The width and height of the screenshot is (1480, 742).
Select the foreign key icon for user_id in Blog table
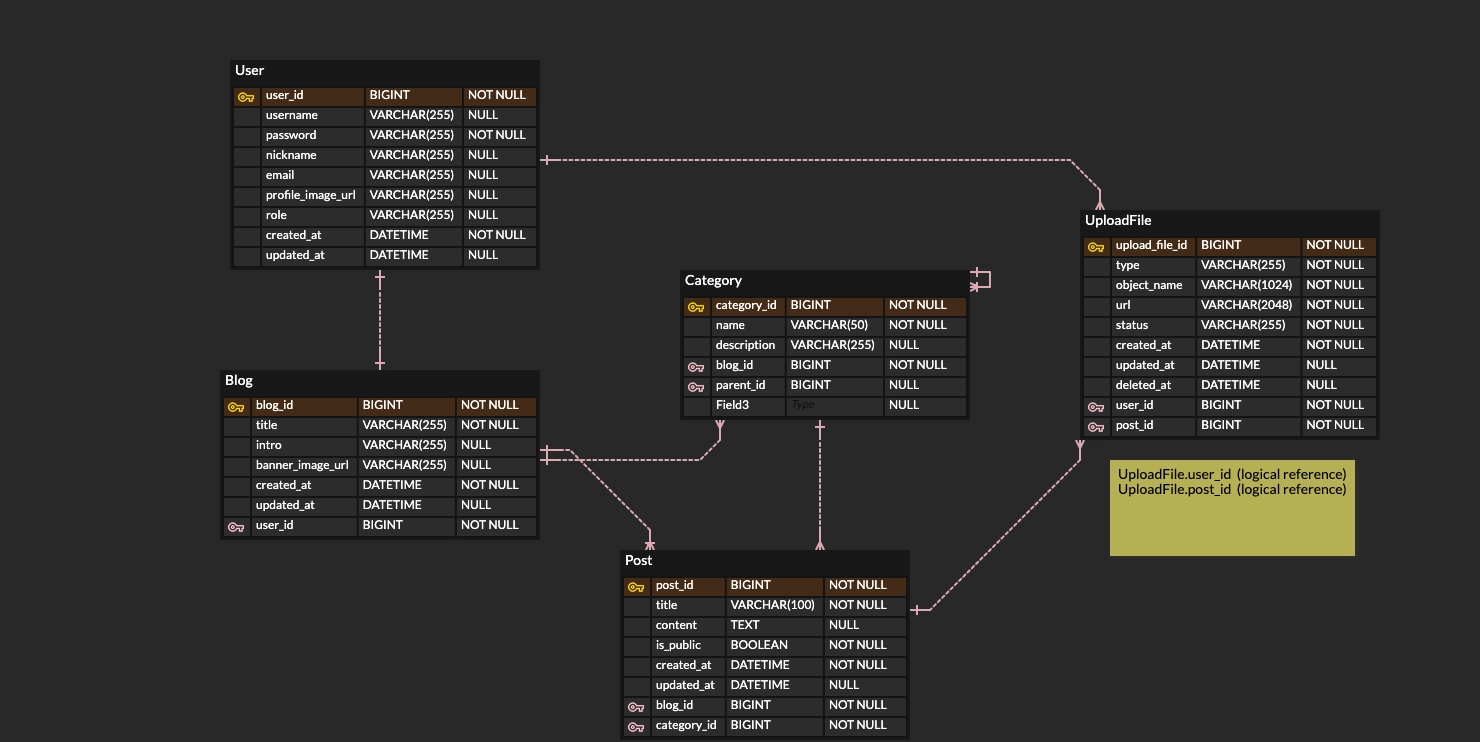tap(236, 527)
